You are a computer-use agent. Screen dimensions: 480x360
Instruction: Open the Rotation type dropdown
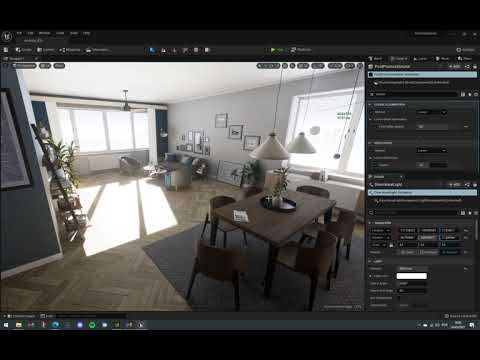[380, 237]
